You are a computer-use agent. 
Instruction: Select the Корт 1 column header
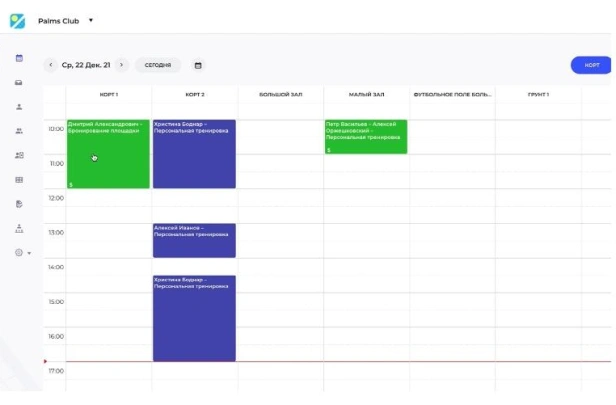click(x=108, y=95)
